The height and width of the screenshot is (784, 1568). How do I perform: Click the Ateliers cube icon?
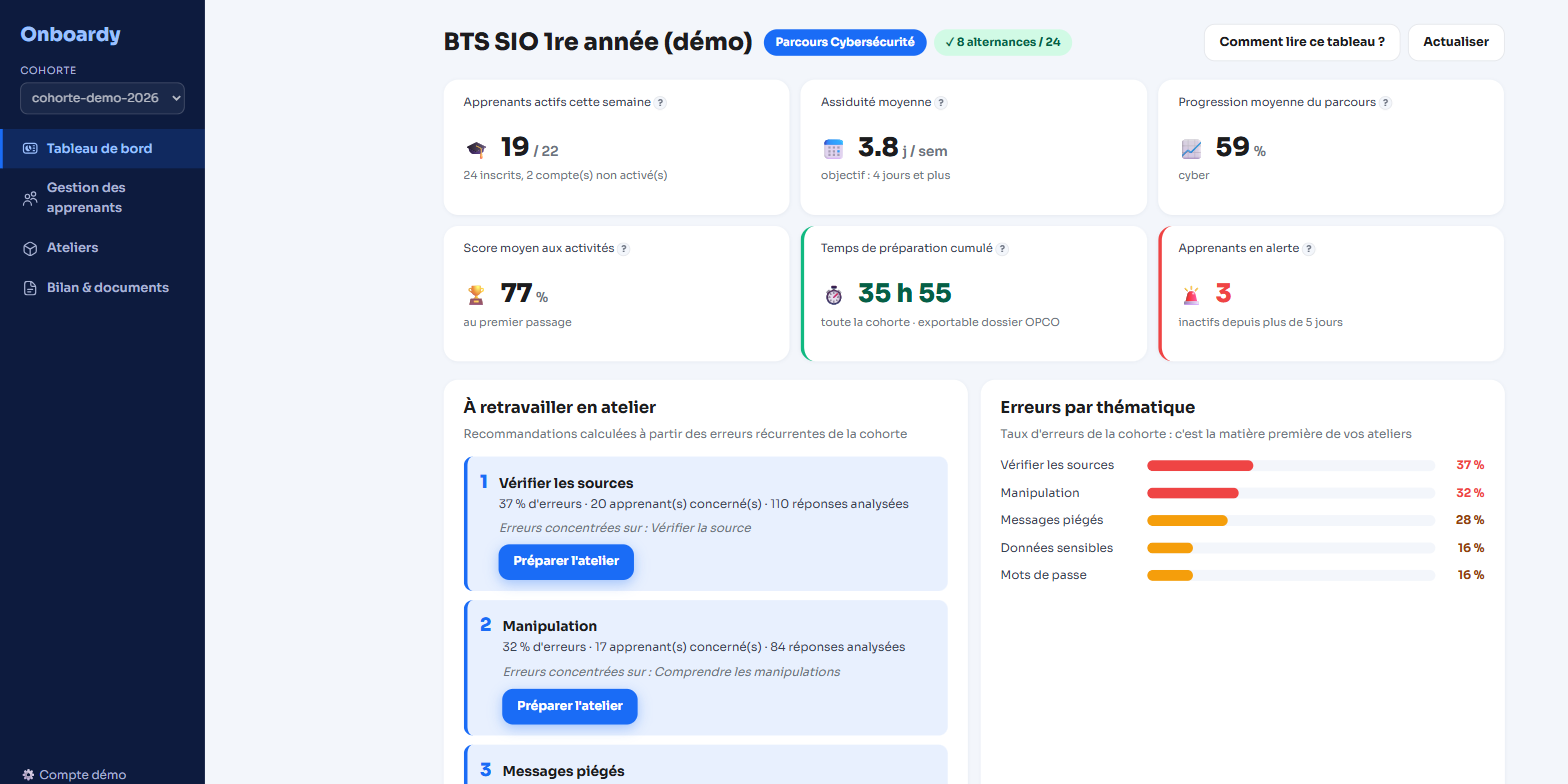click(30, 248)
